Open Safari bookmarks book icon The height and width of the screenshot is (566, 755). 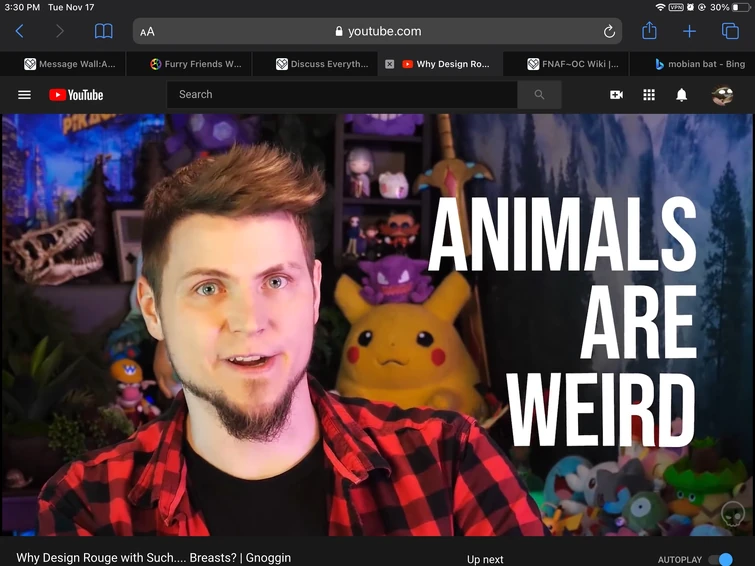(104, 31)
